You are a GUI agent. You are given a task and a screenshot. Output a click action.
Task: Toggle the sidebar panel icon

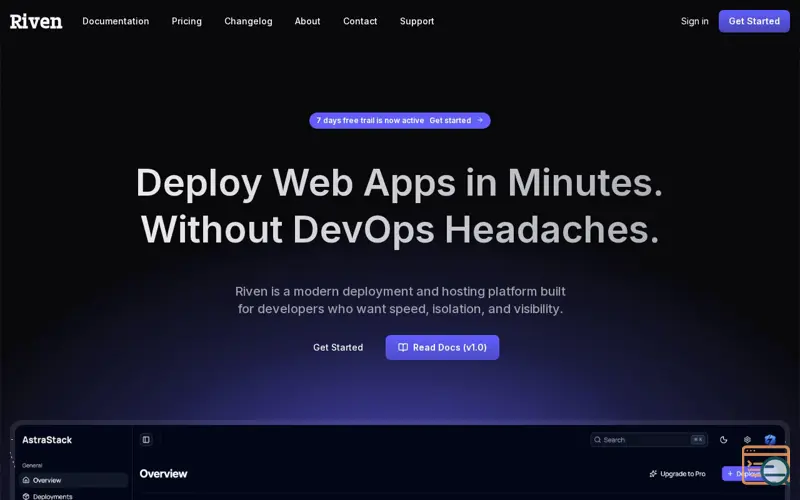click(x=146, y=440)
